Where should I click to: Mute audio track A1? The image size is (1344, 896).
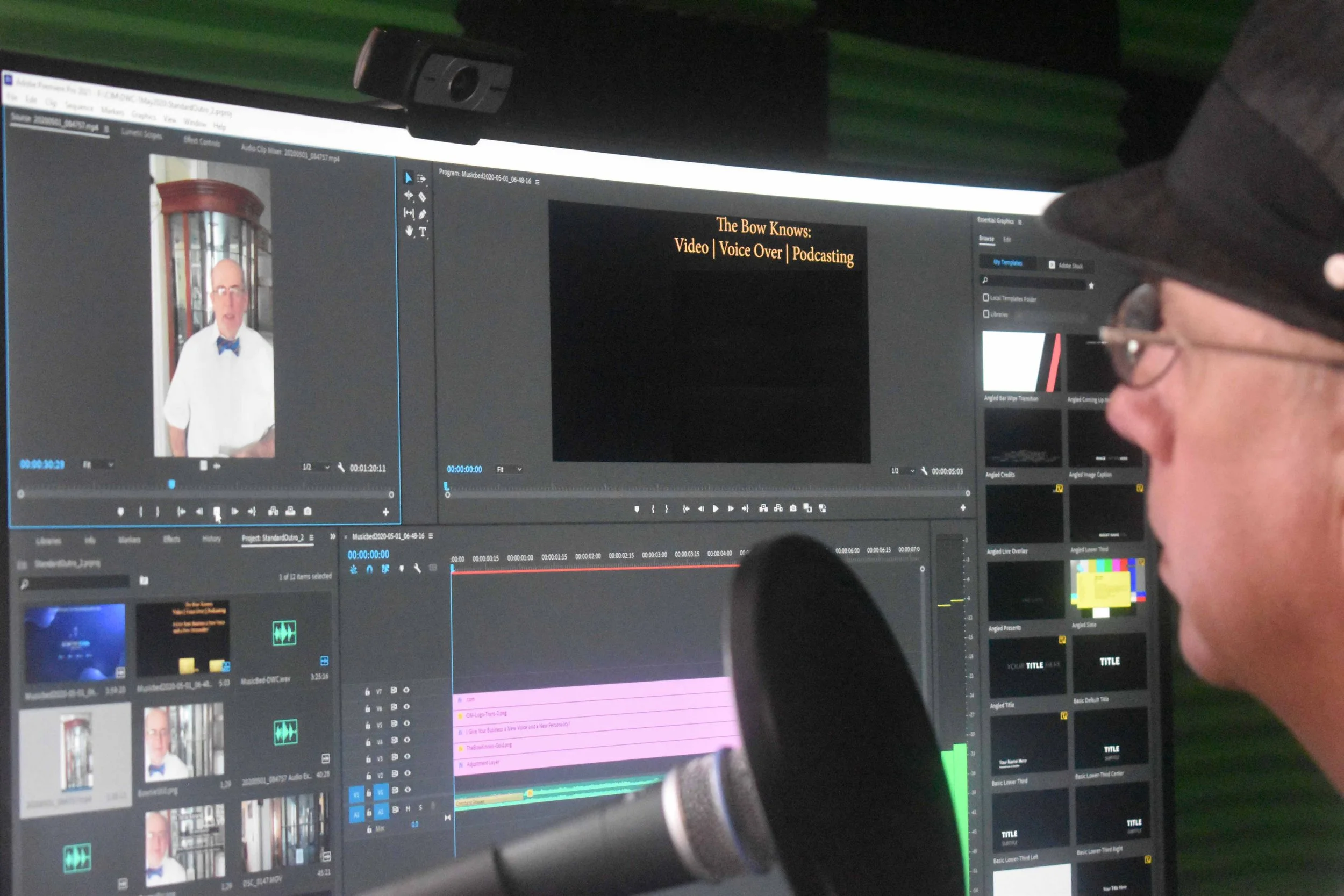(408, 808)
